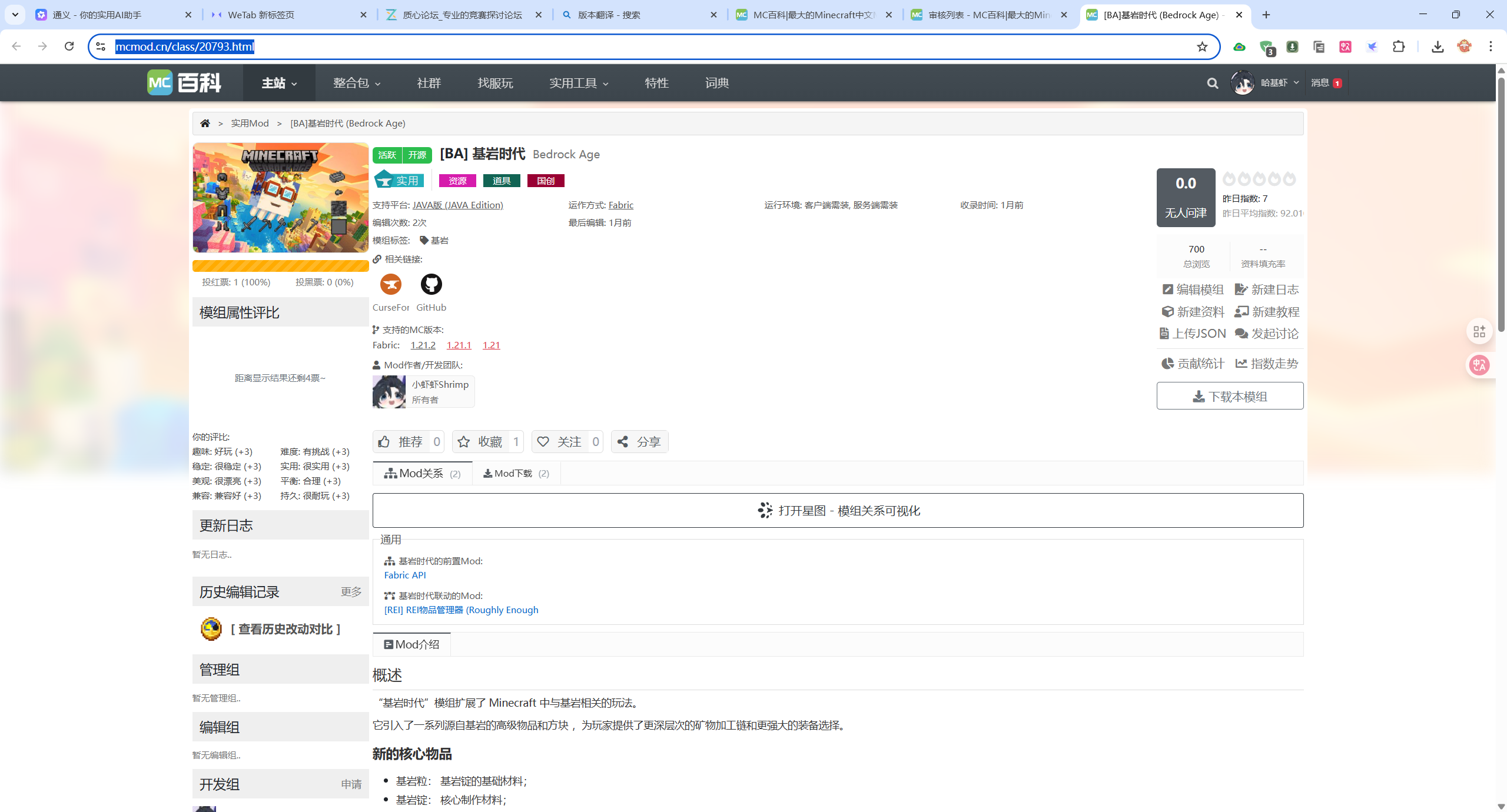Open the REI物品管理器 link
1507x812 pixels.
[x=461, y=610]
